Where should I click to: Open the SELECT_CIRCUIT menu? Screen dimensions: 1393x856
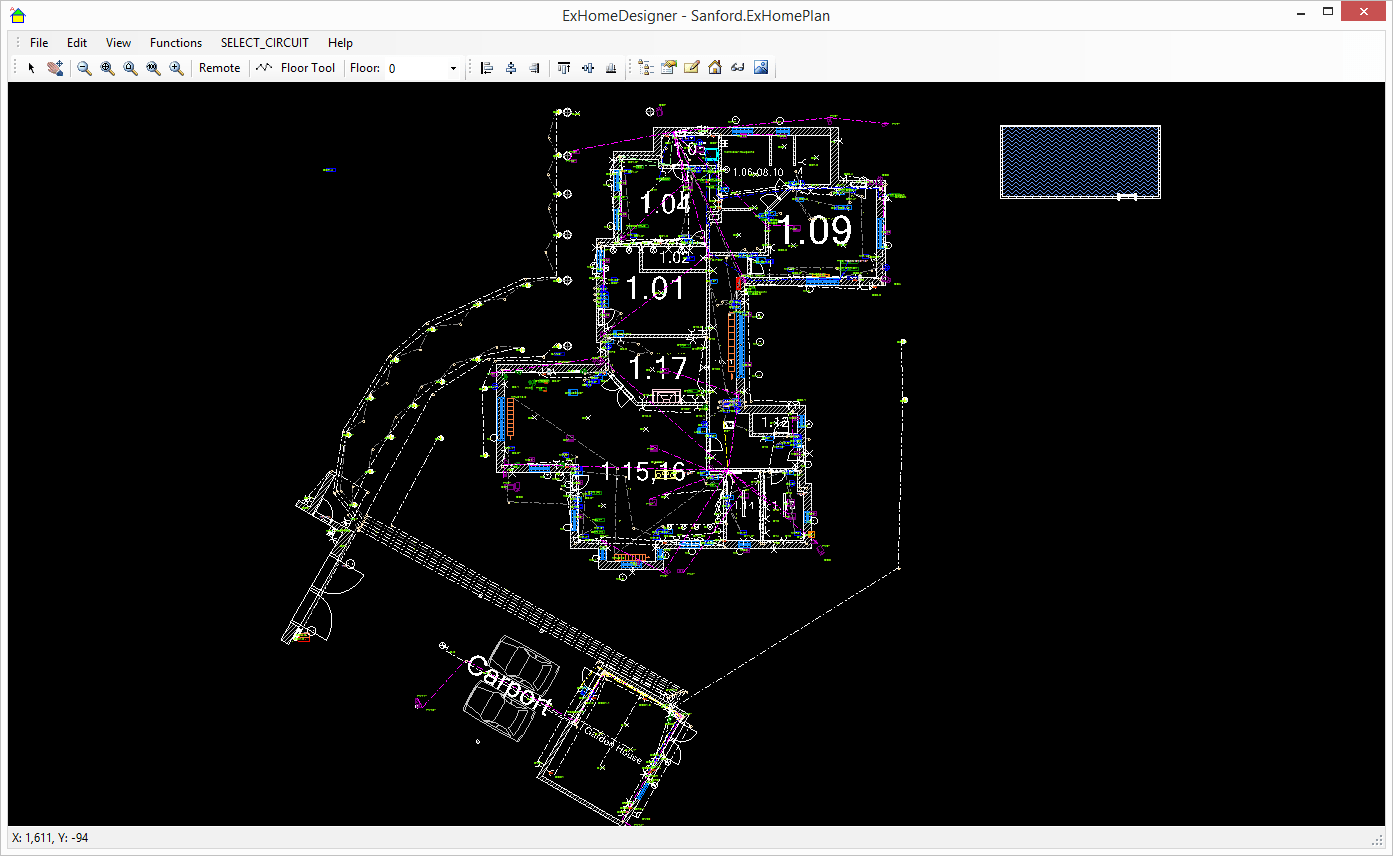pos(265,43)
